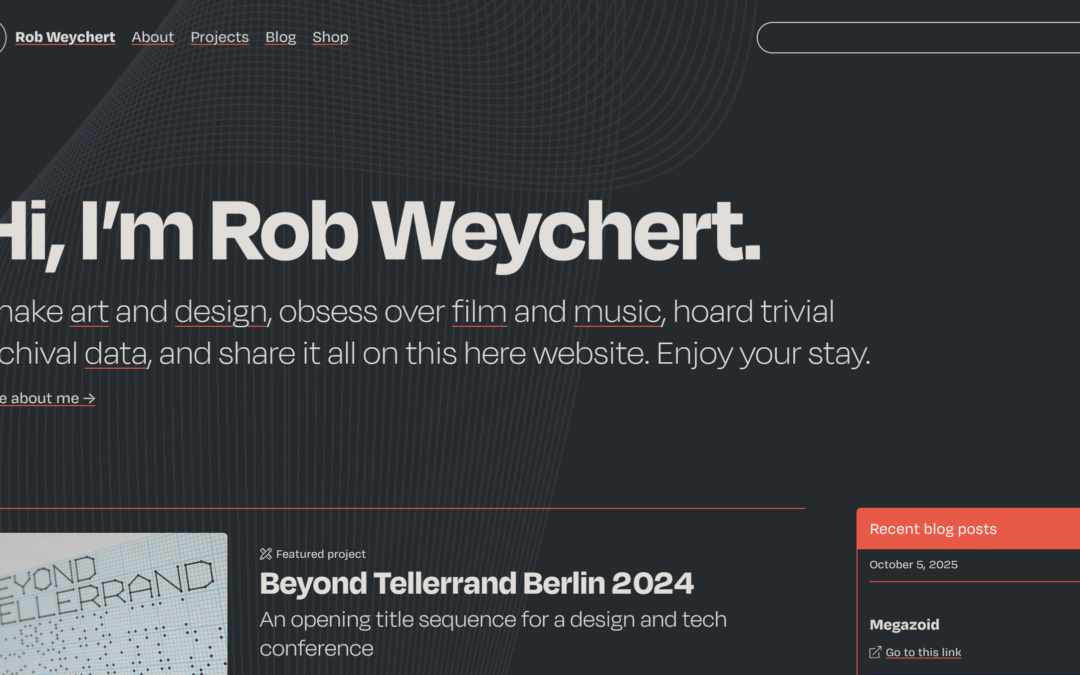1080x675 pixels.
Task: Click the "Rob Weychert" site name link
Action: coord(65,37)
